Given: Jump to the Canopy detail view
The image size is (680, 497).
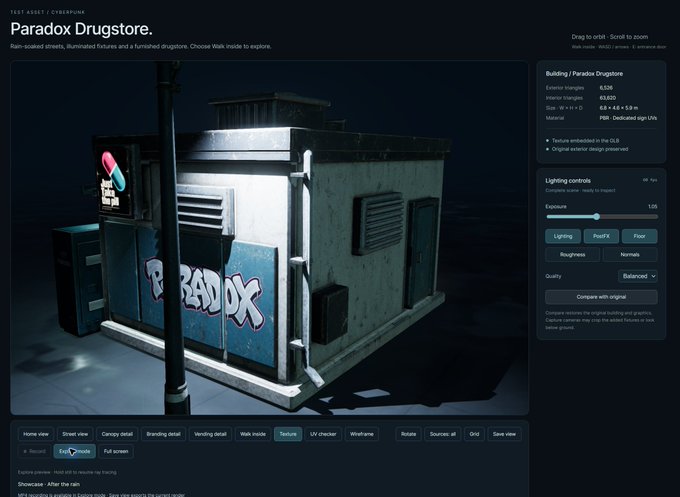Looking at the screenshot, I should [117, 434].
